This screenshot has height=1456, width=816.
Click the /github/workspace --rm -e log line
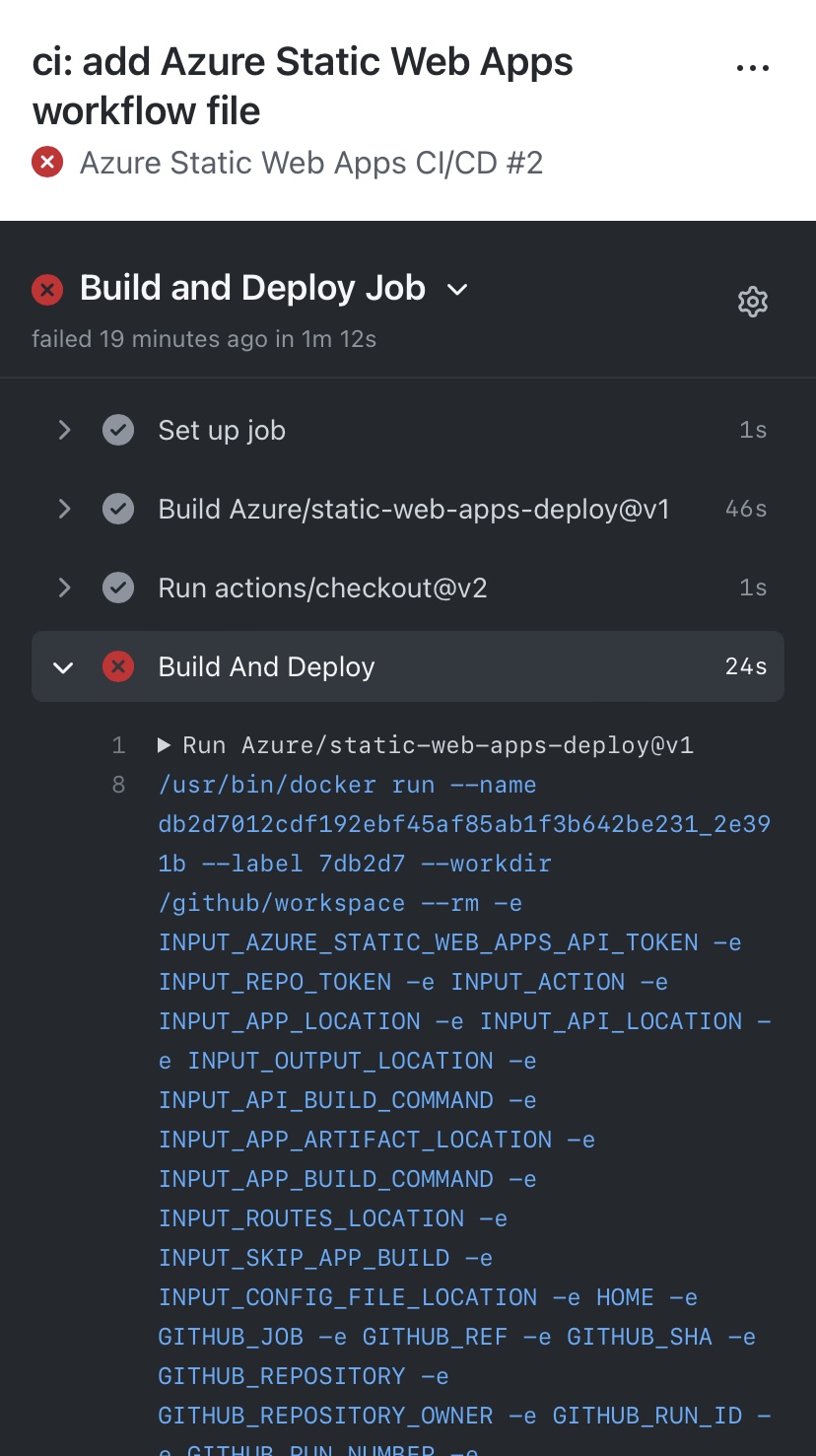pos(341,903)
